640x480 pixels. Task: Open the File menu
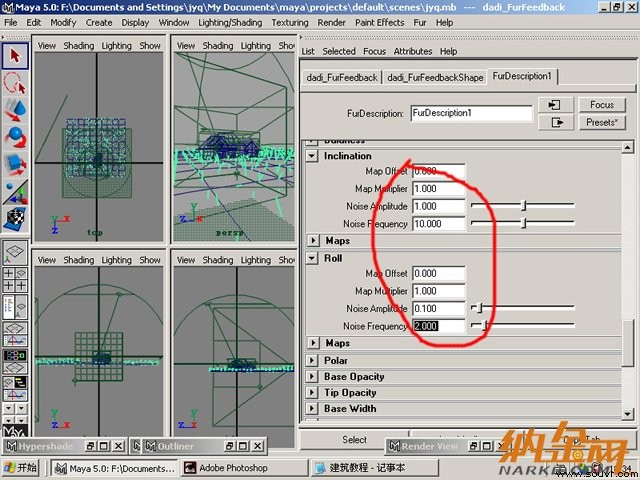pos(11,22)
